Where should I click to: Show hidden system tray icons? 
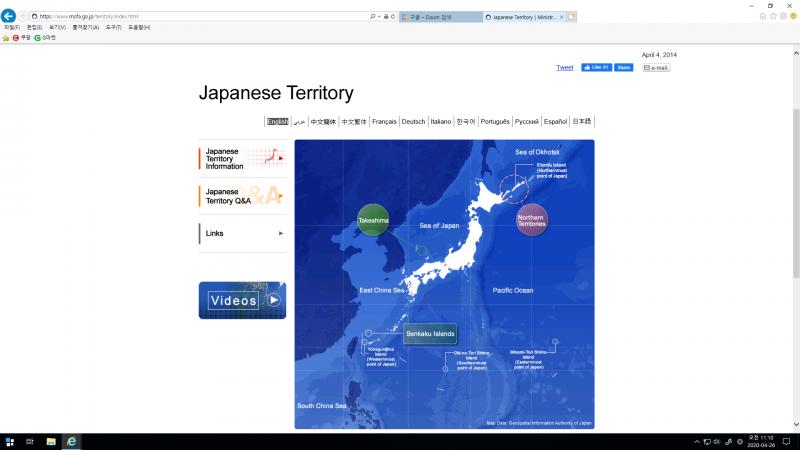(x=697, y=441)
